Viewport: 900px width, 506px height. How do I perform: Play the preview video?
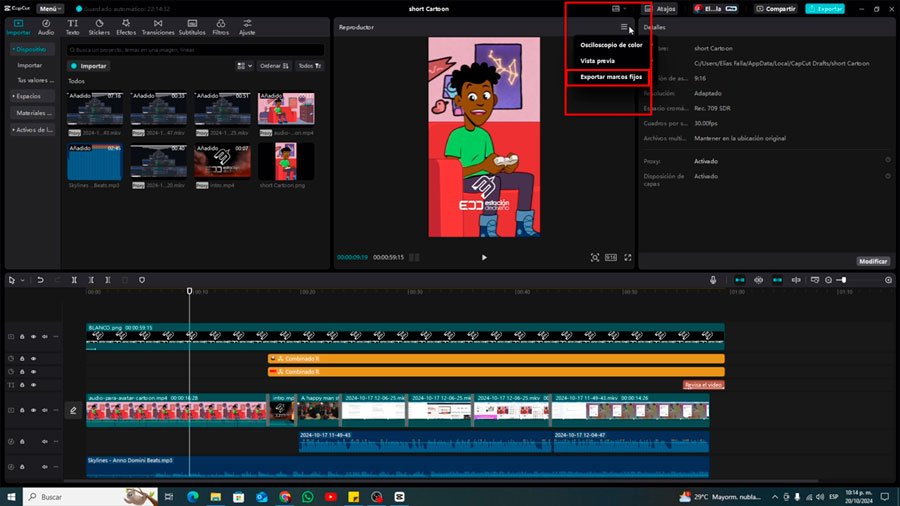tap(484, 258)
